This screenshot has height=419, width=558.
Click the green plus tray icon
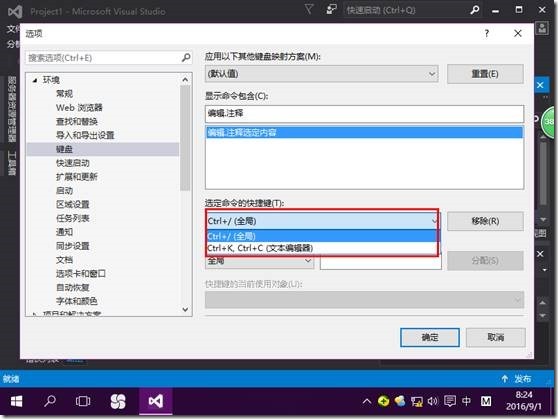point(383,402)
